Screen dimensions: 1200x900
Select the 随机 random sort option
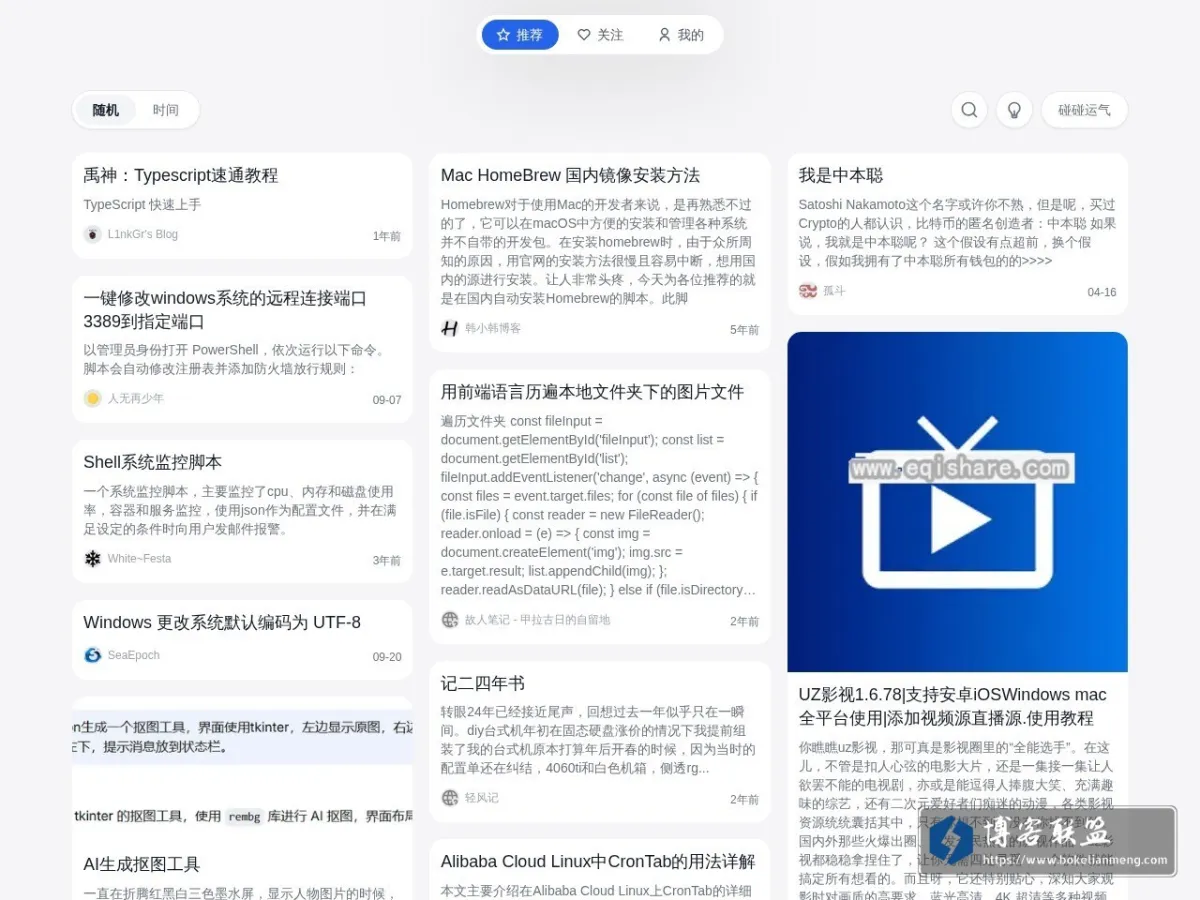106,110
